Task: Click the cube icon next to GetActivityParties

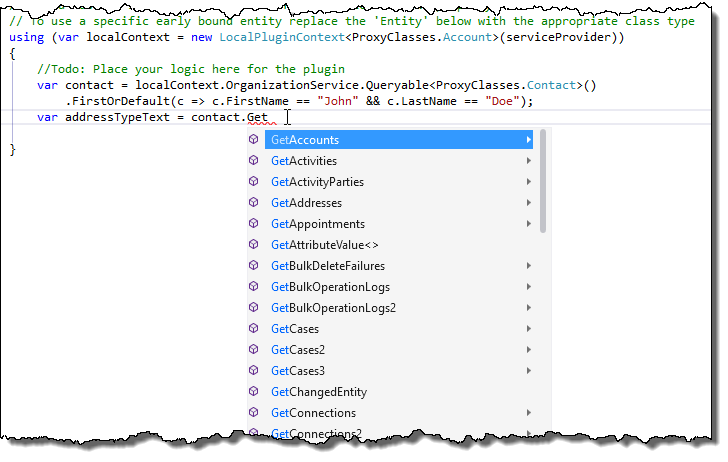Action: pos(254,181)
